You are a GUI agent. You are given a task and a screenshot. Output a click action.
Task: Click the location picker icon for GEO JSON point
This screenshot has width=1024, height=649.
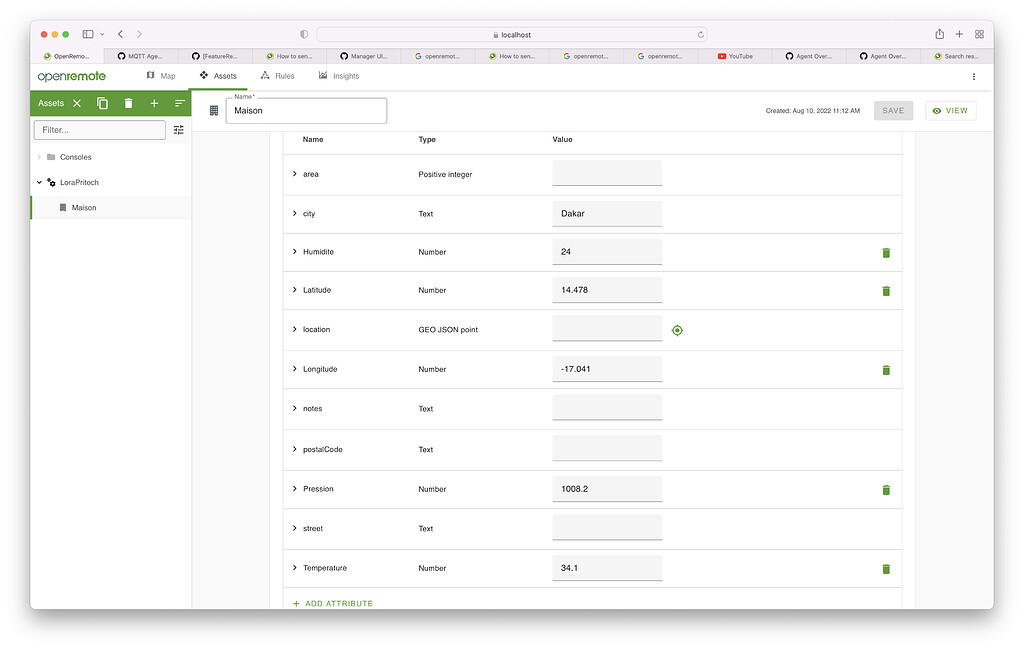[677, 330]
